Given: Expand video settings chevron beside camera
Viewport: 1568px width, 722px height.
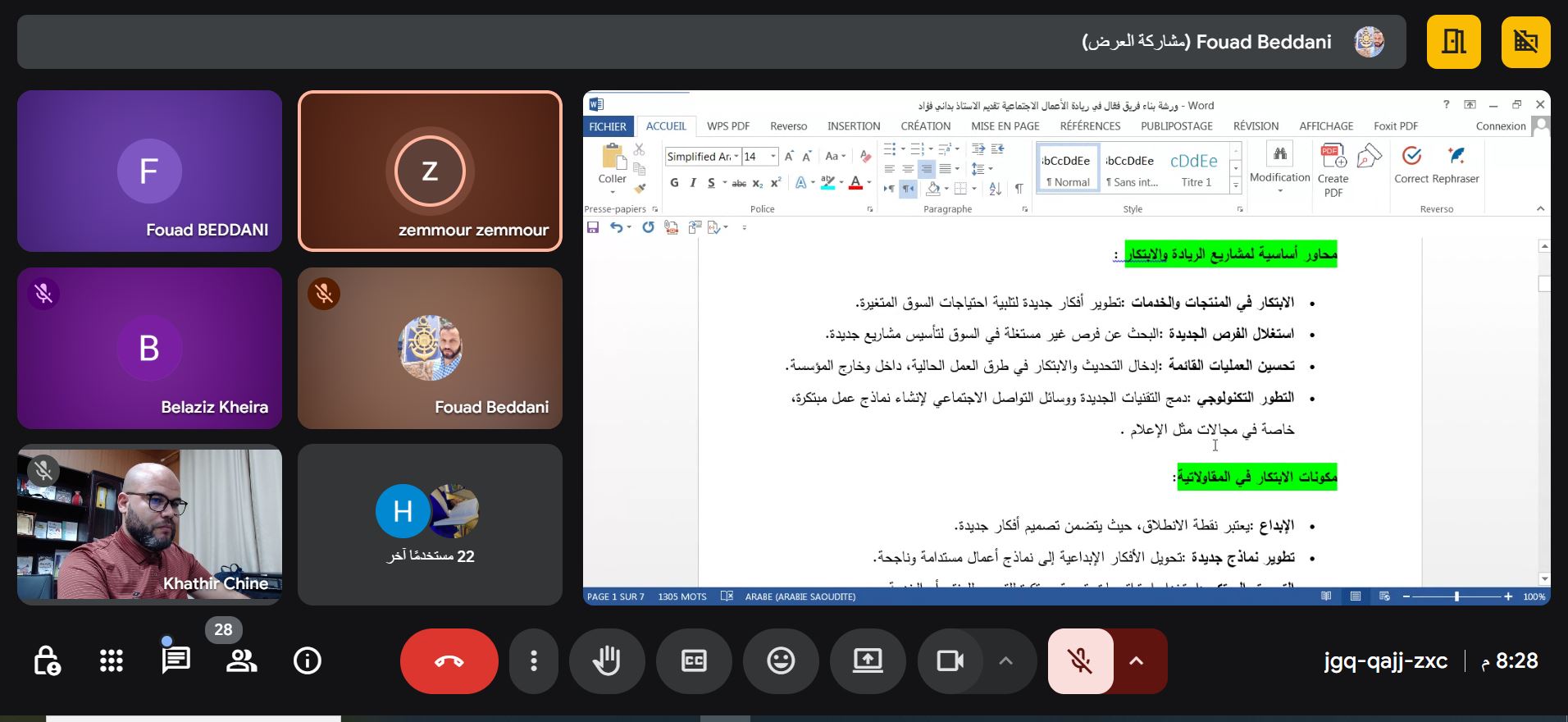Looking at the screenshot, I should (1006, 660).
